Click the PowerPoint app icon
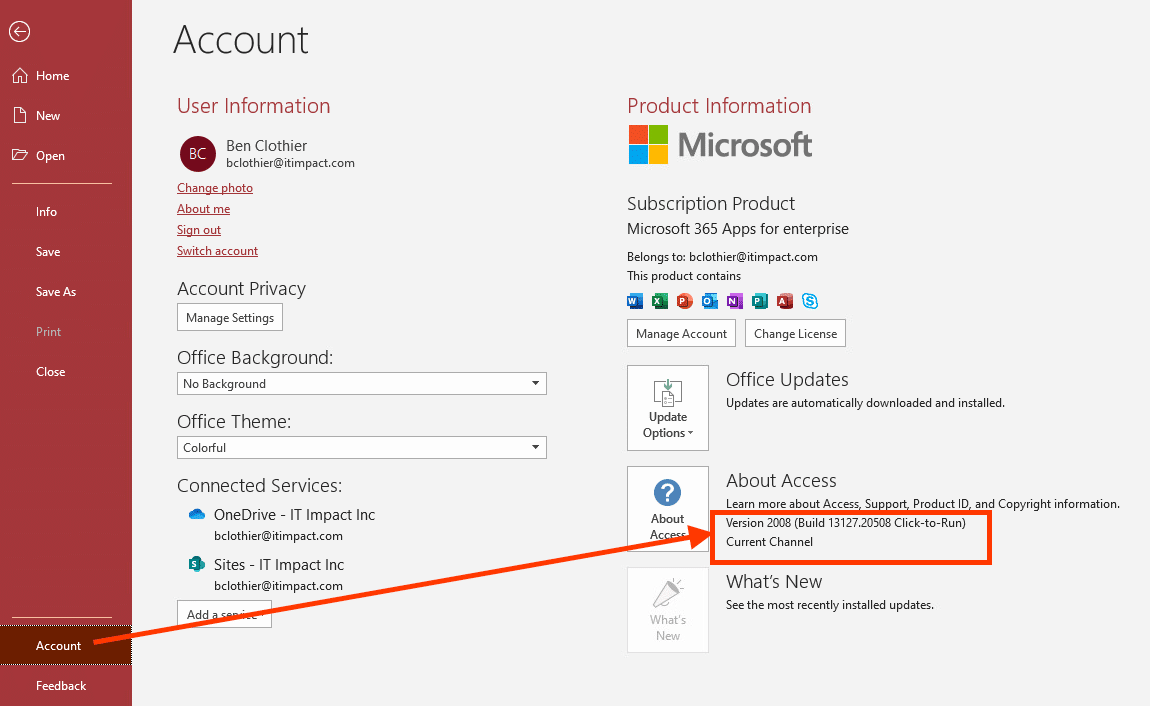Image resolution: width=1150 pixels, height=706 pixels. tap(685, 301)
